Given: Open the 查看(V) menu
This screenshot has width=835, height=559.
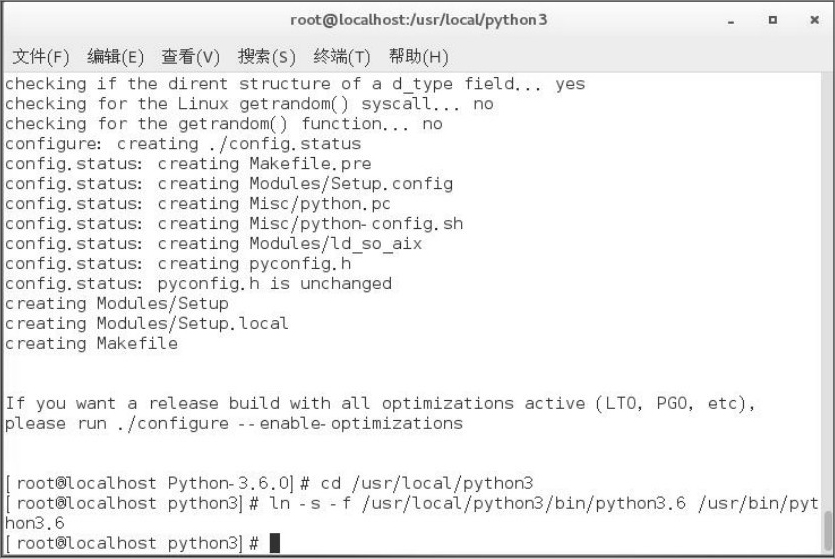Looking at the screenshot, I should [190, 56].
